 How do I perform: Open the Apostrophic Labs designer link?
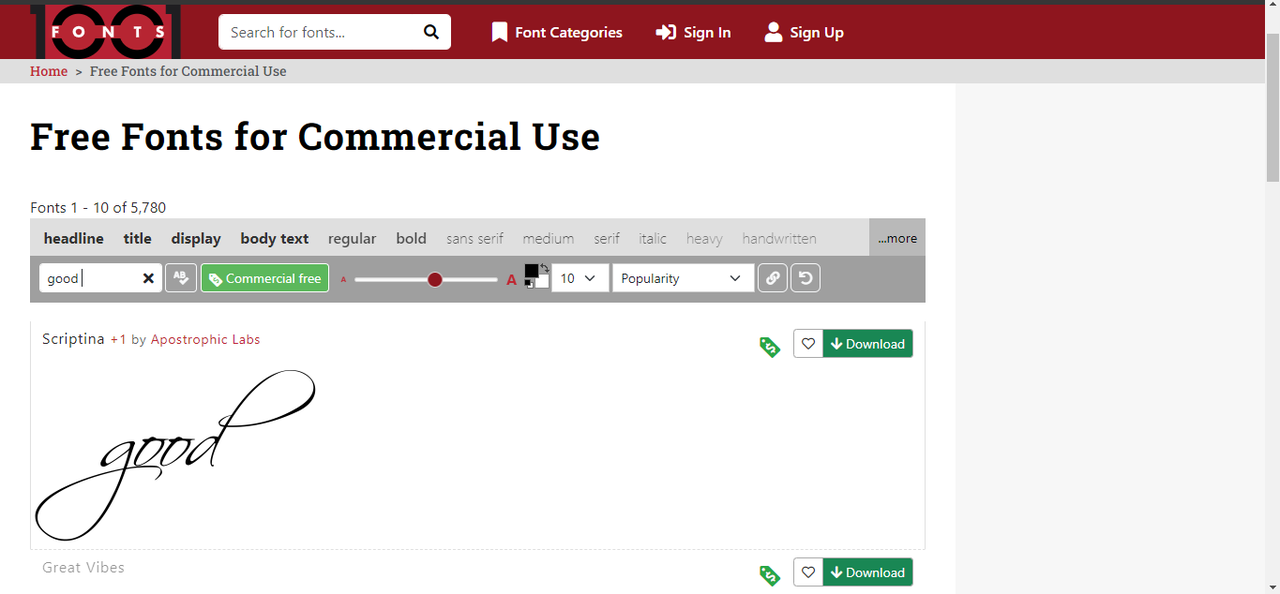click(x=205, y=339)
